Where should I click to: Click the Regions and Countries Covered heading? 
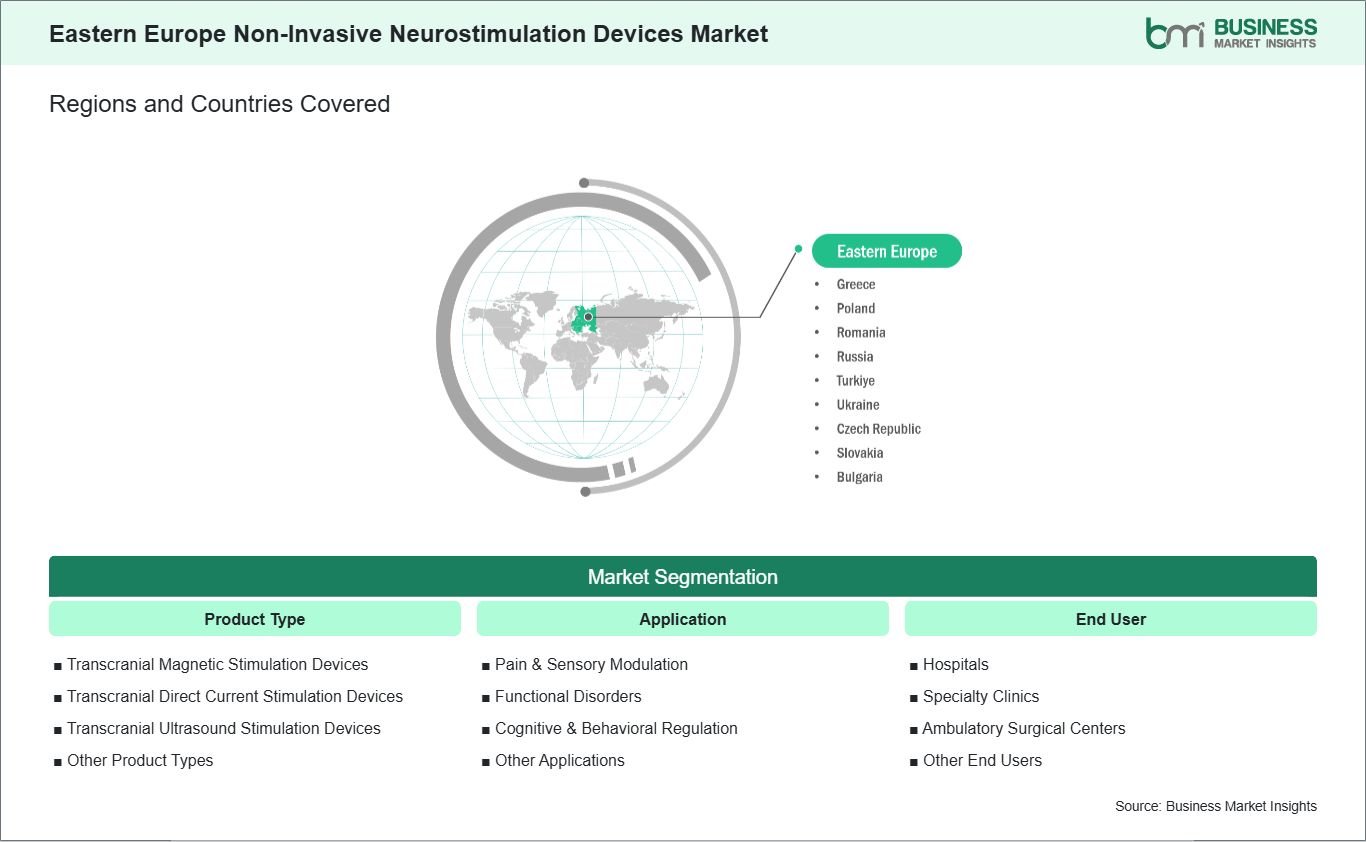coord(219,103)
